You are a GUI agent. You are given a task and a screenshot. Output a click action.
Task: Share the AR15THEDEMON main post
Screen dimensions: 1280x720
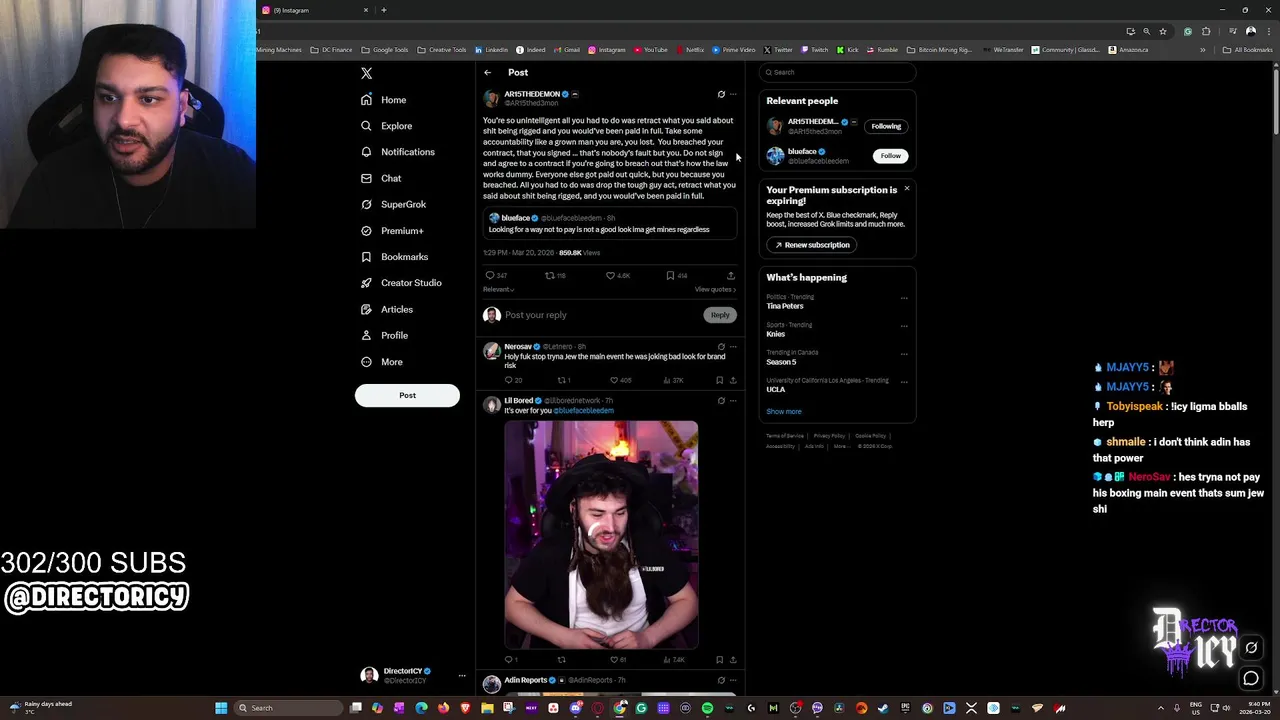731,275
